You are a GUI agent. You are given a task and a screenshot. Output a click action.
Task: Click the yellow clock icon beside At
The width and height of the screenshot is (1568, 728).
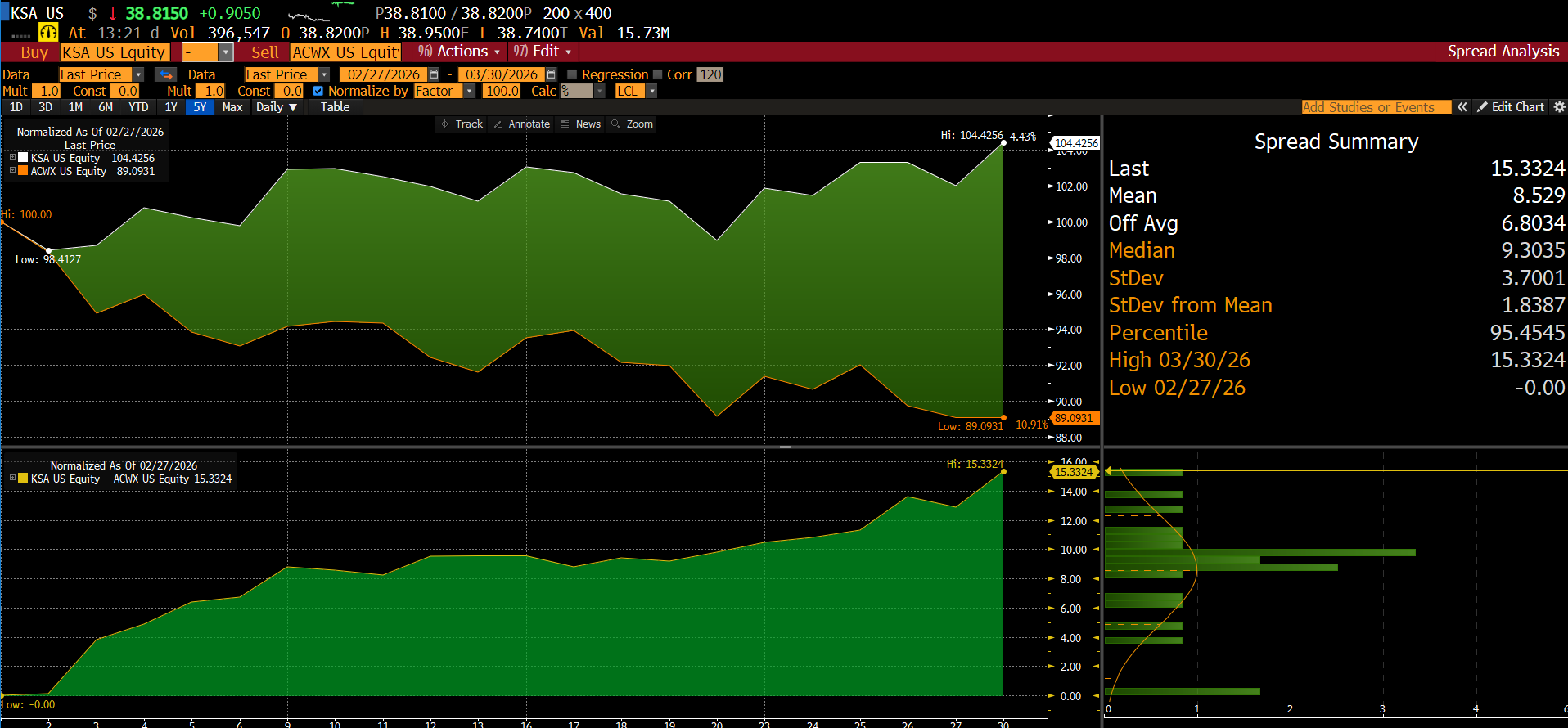pos(48,33)
